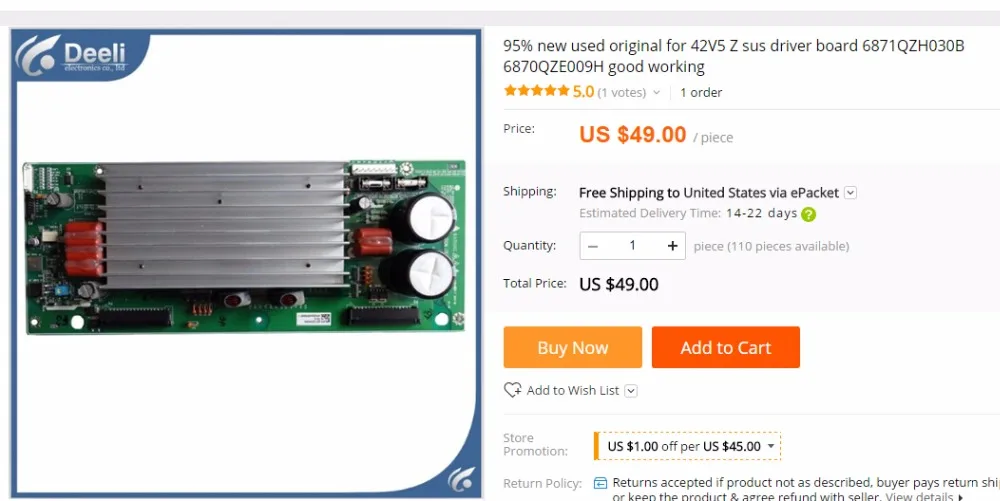The width and height of the screenshot is (1000, 501).
Task: Click the Add to Wish List link
Action: [x=573, y=390]
